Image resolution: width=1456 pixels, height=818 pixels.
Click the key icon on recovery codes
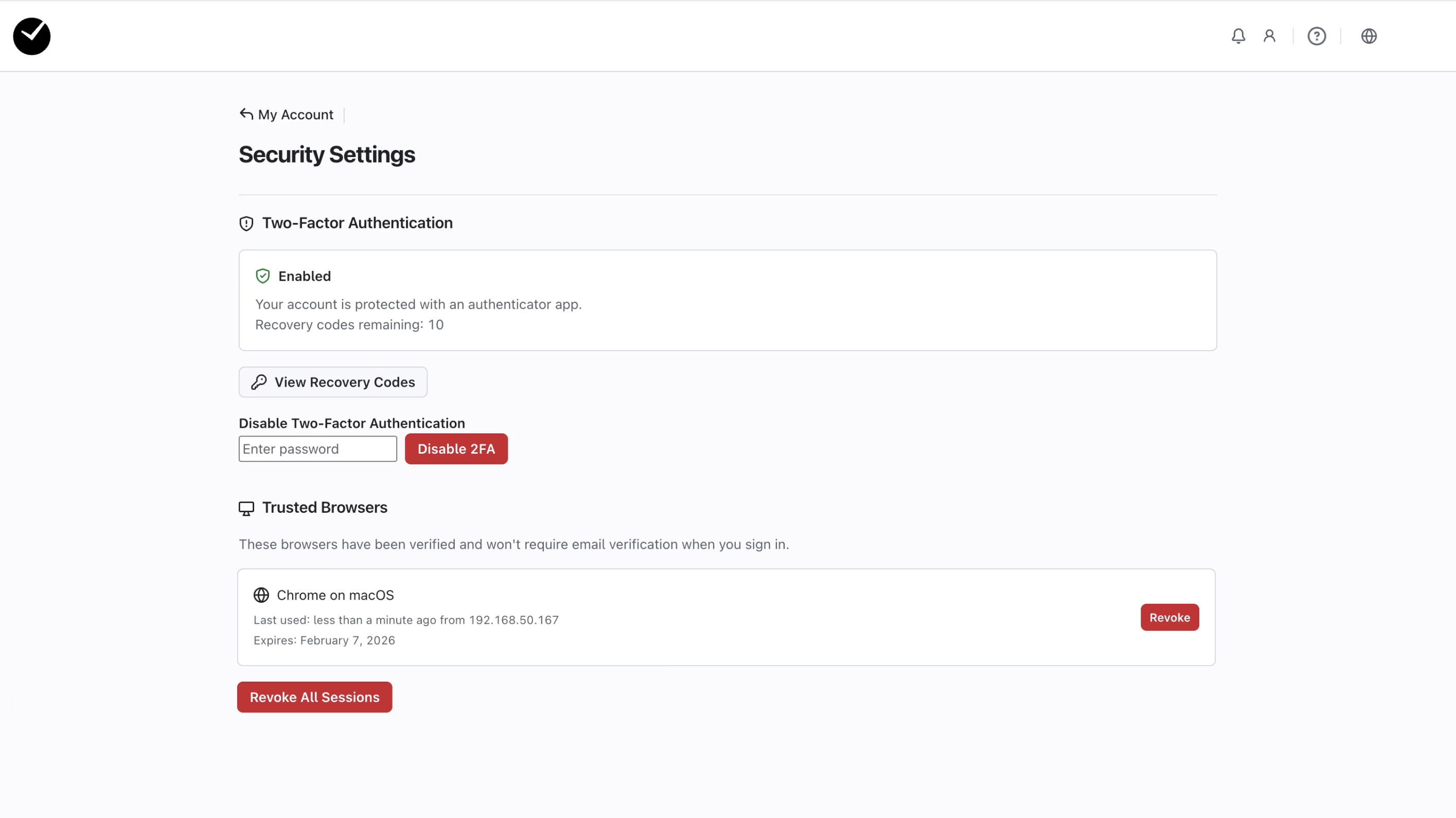[x=259, y=382]
